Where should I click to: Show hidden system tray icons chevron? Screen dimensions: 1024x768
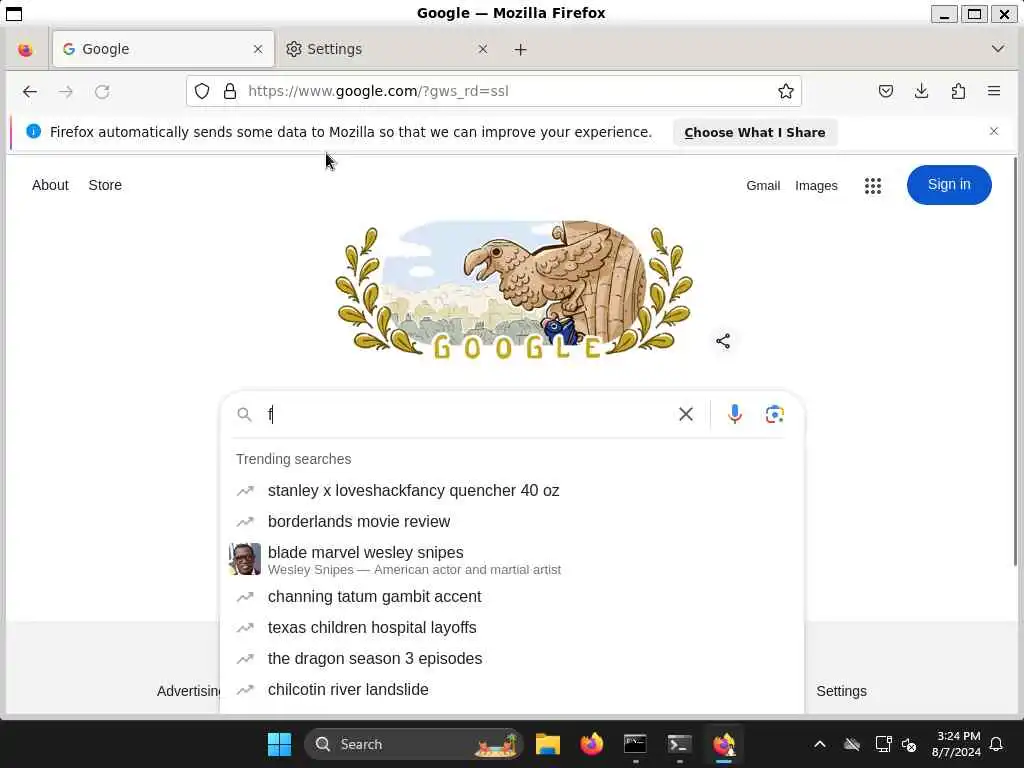(x=820, y=744)
